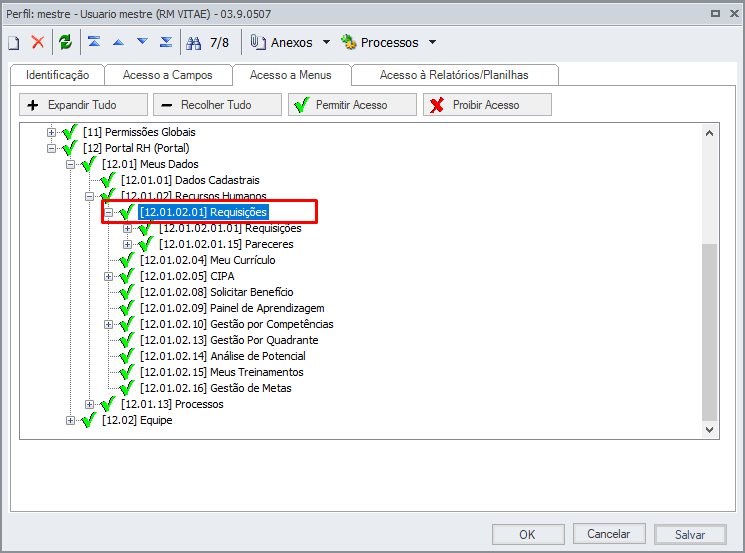Click the red X delete icon

(x=38, y=42)
